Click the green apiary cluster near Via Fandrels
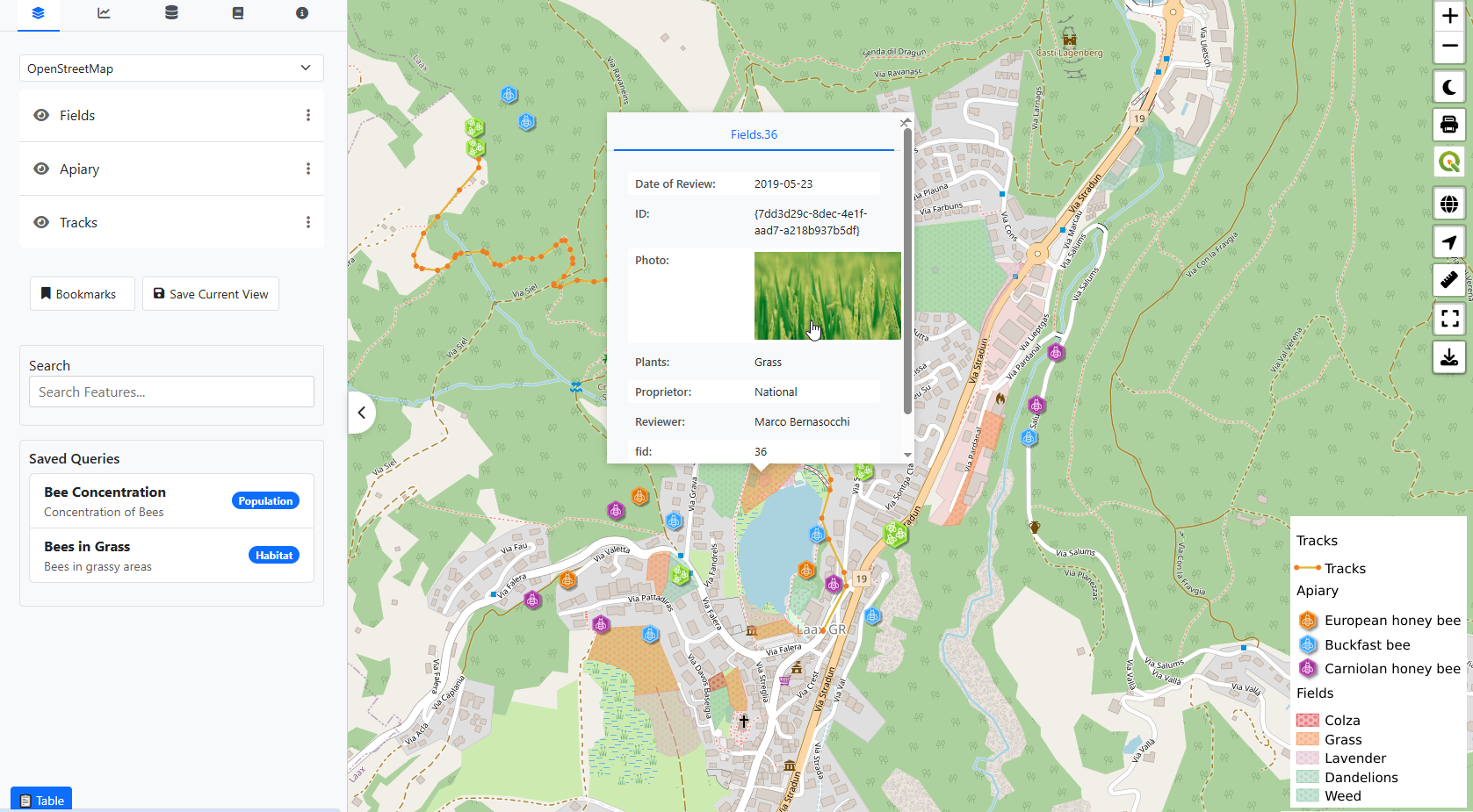The width and height of the screenshot is (1473, 812). click(x=681, y=575)
